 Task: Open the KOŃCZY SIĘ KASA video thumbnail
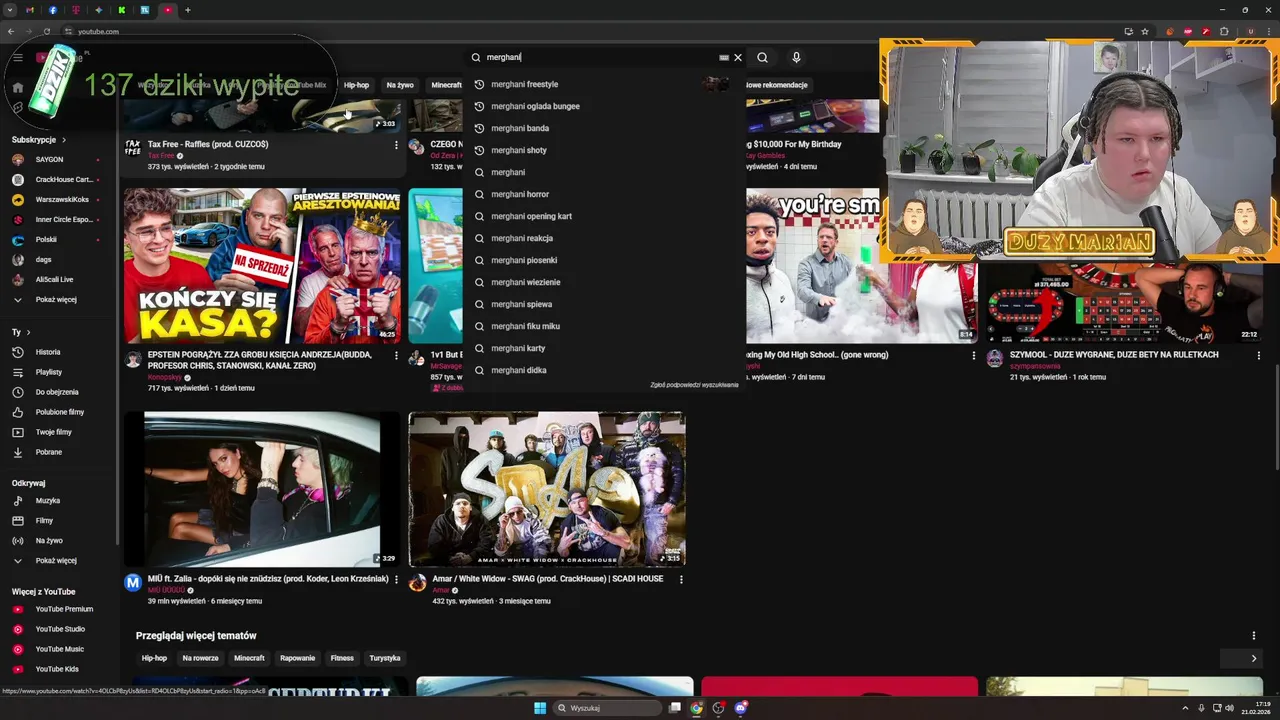click(x=262, y=266)
